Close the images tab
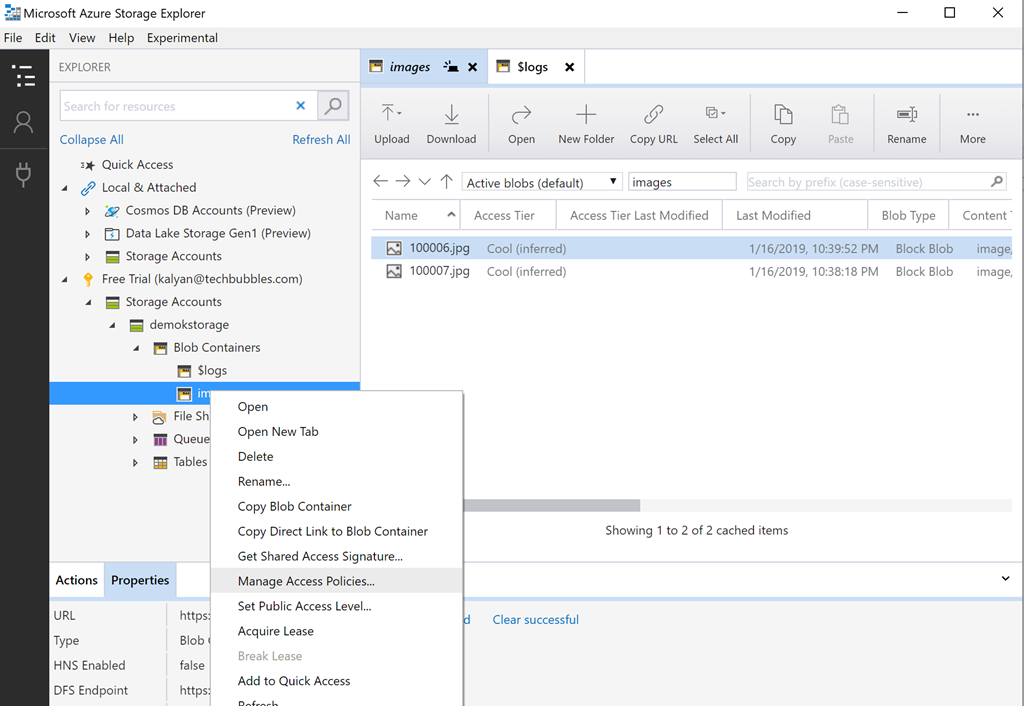Screen dimensions: 1024x706 473,67
